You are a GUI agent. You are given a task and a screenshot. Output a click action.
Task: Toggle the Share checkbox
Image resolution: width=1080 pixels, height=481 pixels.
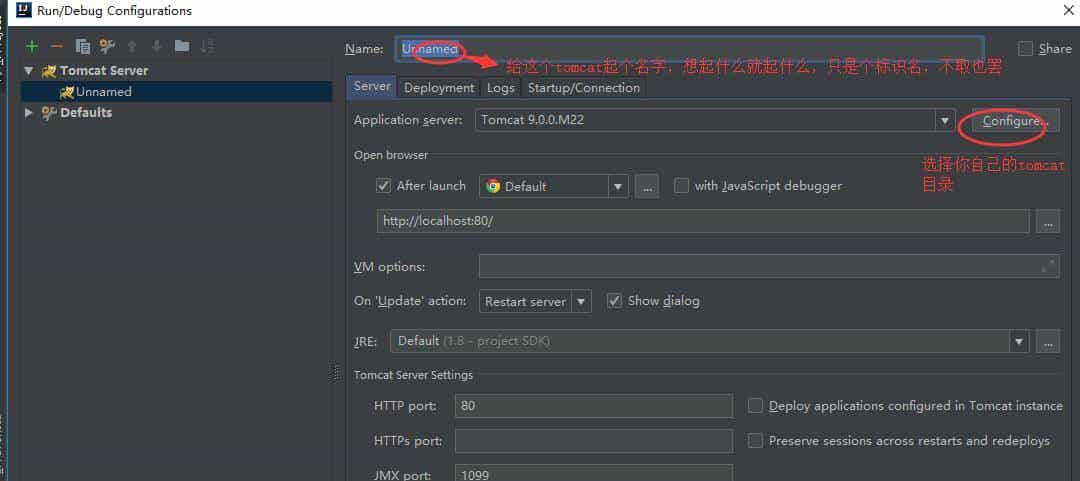(1026, 49)
